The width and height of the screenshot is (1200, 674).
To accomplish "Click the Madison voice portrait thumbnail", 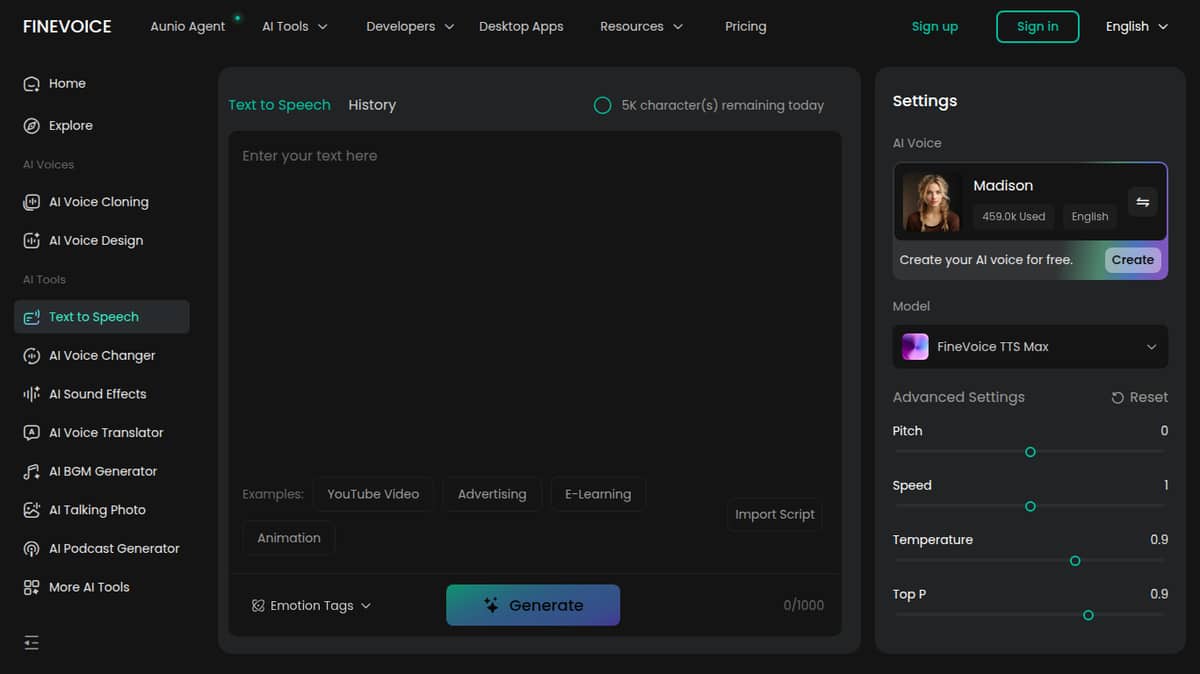I will 931,202.
